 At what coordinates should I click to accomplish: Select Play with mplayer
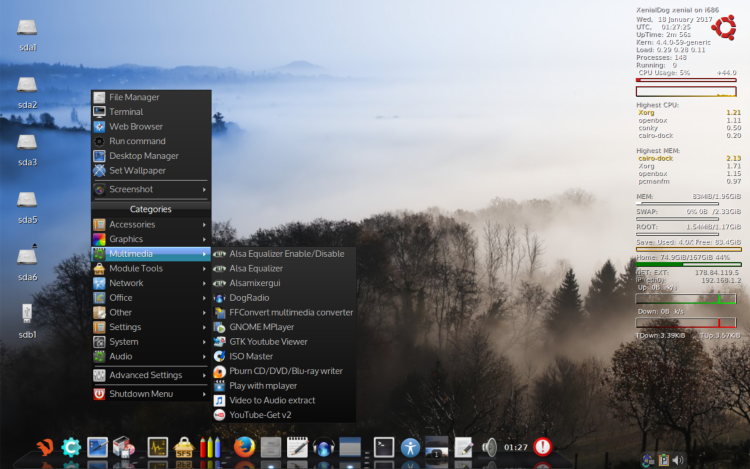point(284,386)
